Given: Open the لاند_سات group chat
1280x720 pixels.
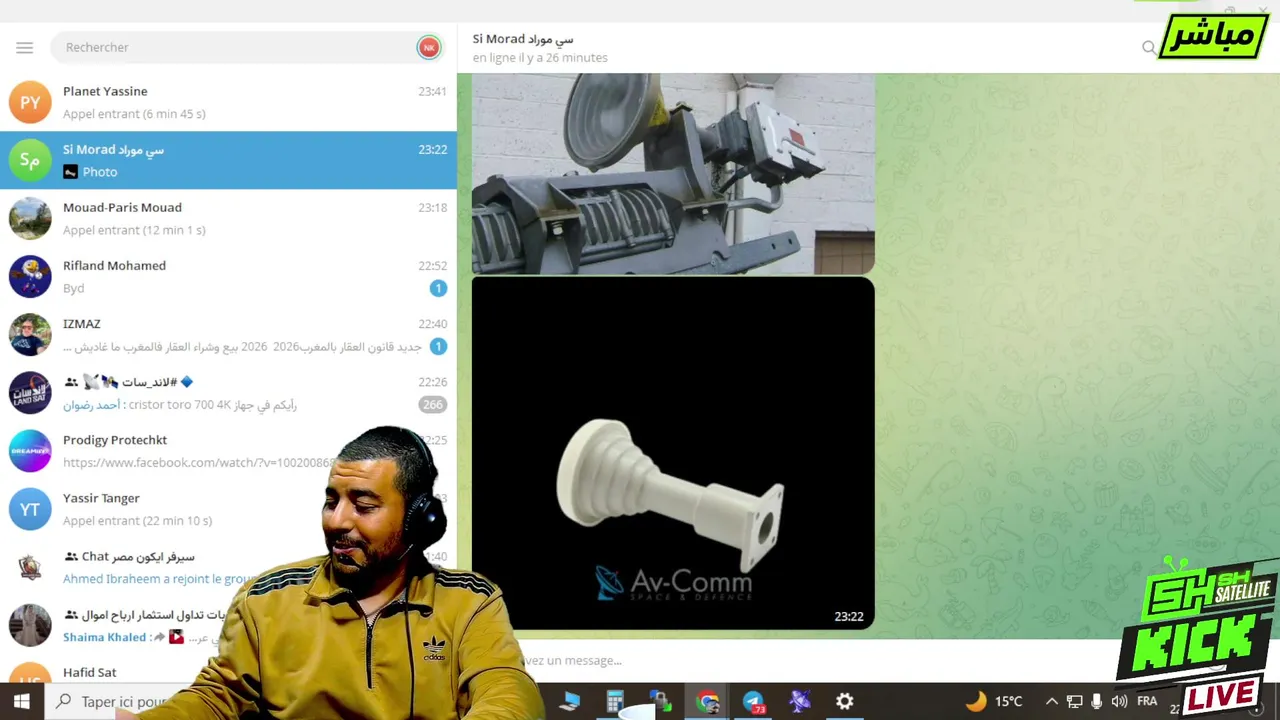Looking at the screenshot, I should pos(228,393).
